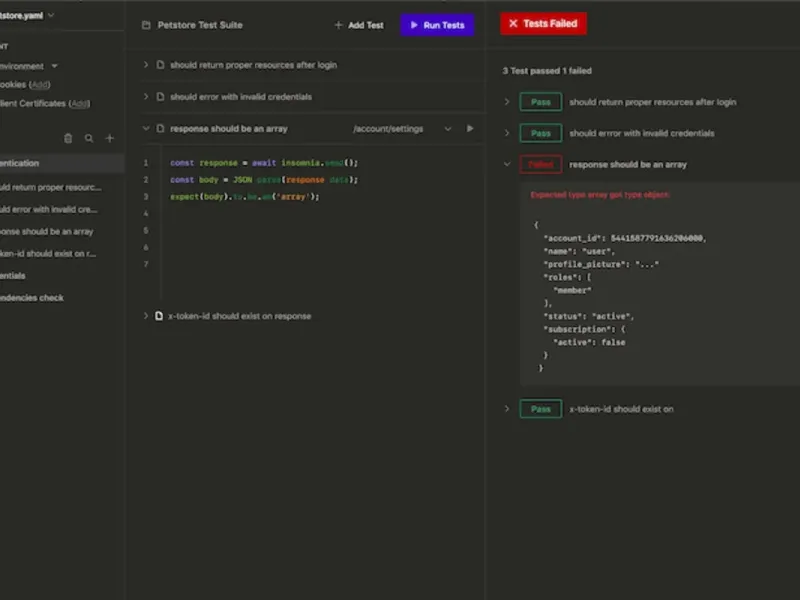800x600 pixels.
Task: Click the search magnifier icon in sidebar
Action: (x=89, y=139)
